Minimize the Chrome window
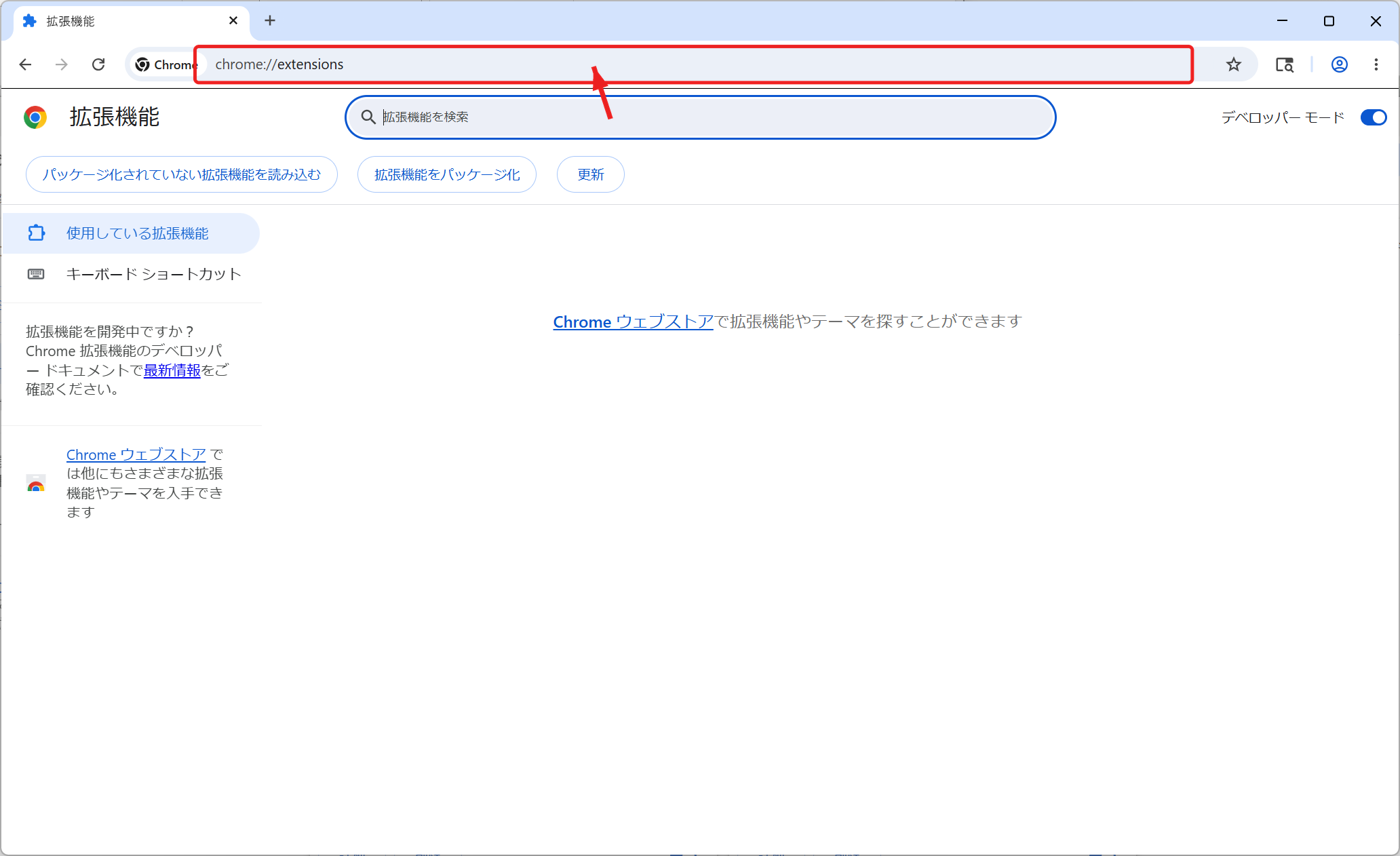This screenshot has height=856, width=1400. (x=1282, y=21)
